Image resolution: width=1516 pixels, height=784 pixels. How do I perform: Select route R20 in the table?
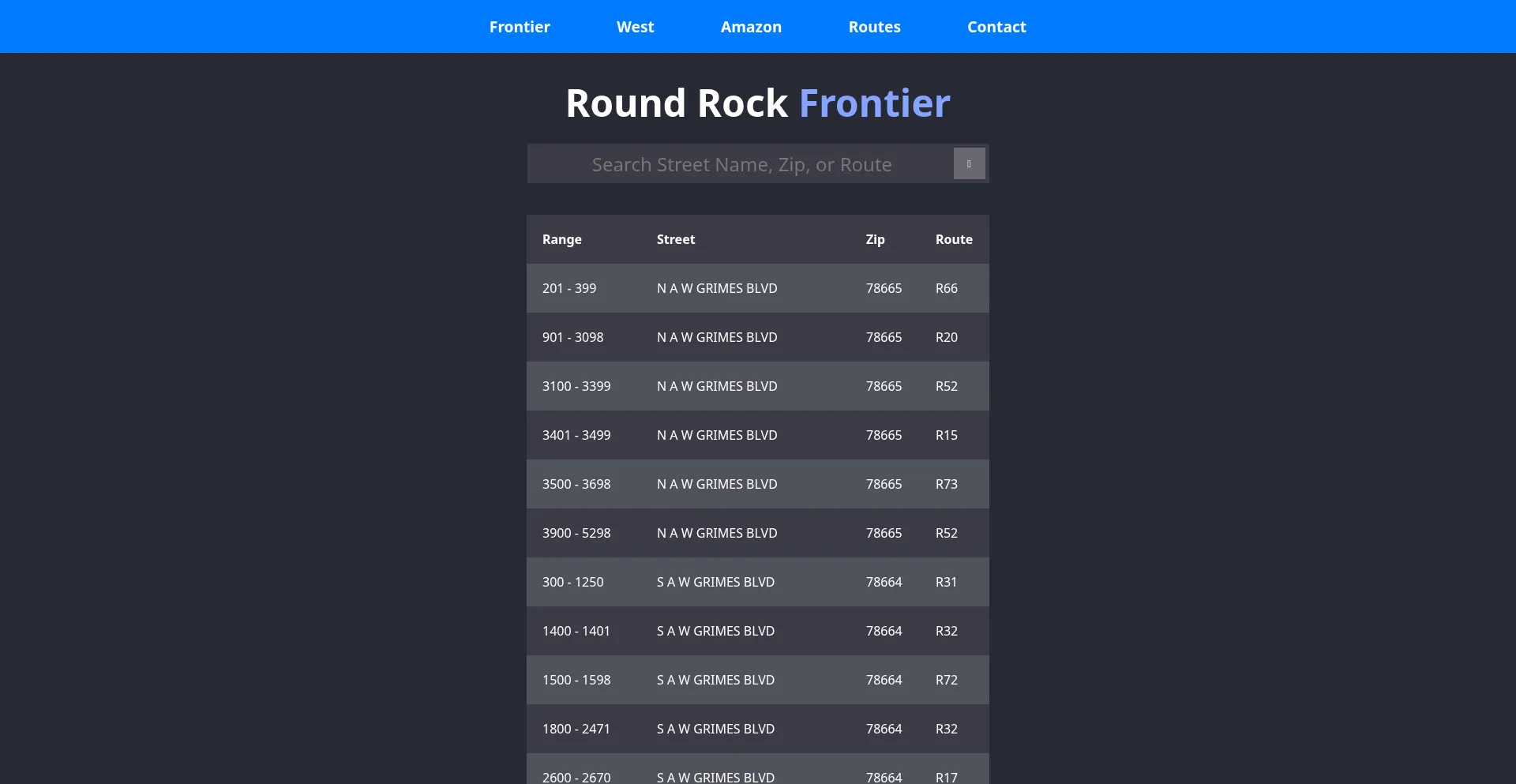click(946, 337)
